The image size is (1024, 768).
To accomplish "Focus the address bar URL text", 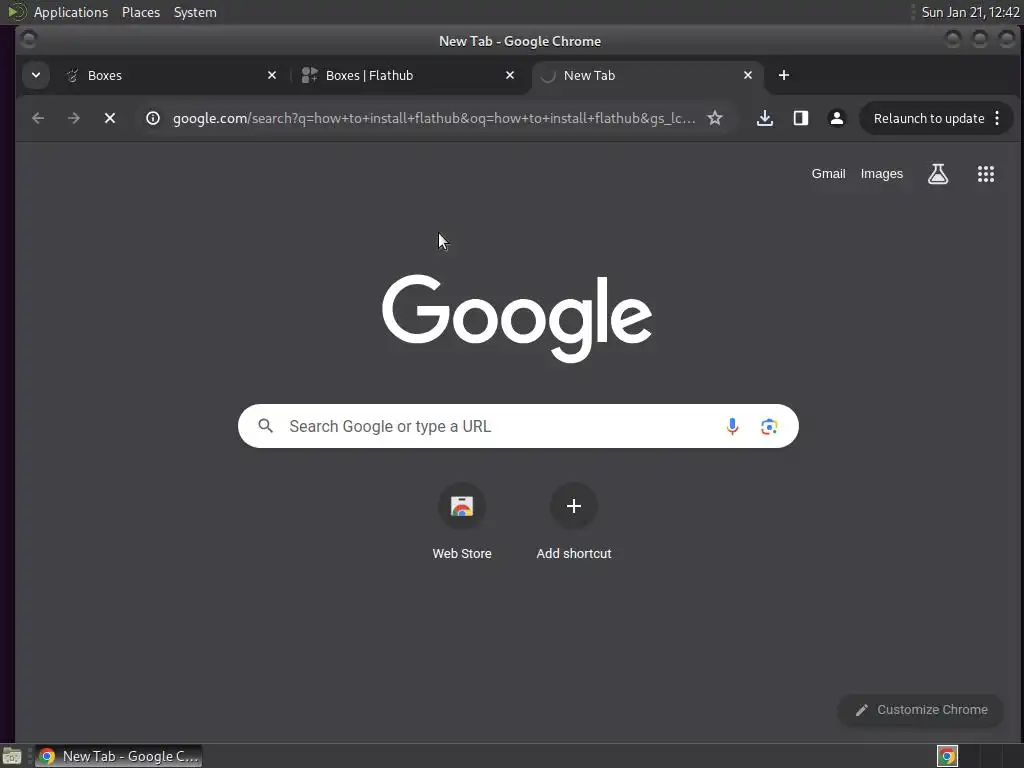I will 434,118.
